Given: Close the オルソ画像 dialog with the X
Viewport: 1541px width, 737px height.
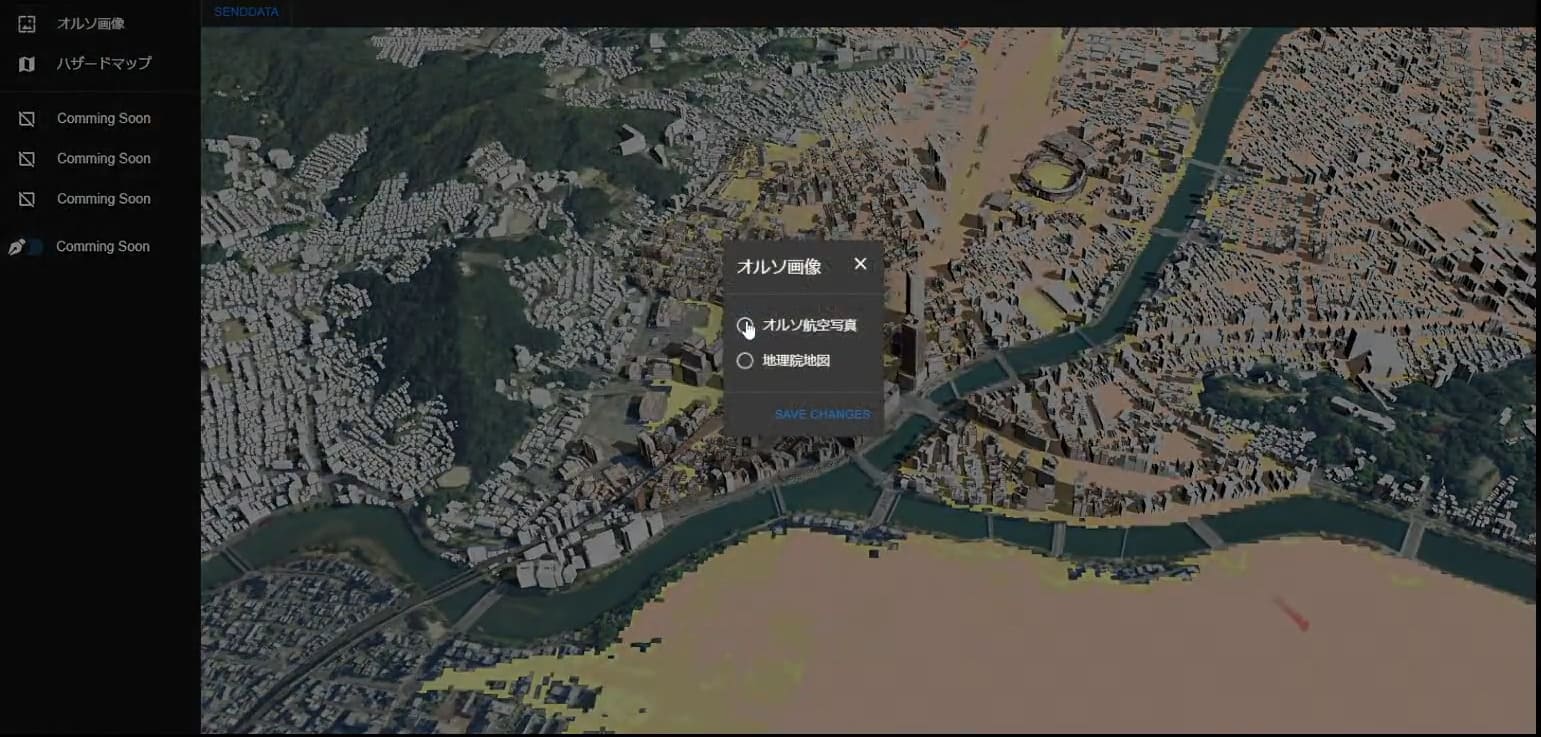Looking at the screenshot, I should [860, 264].
